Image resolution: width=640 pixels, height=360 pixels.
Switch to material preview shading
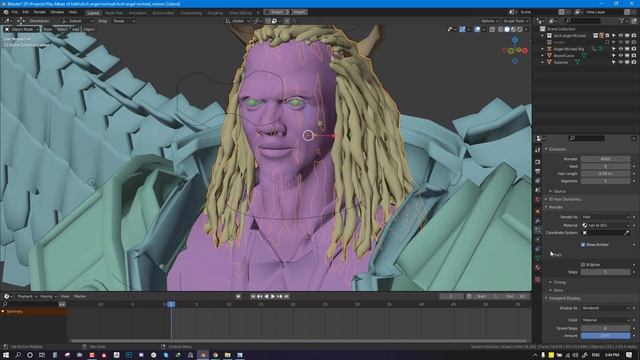point(513,29)
